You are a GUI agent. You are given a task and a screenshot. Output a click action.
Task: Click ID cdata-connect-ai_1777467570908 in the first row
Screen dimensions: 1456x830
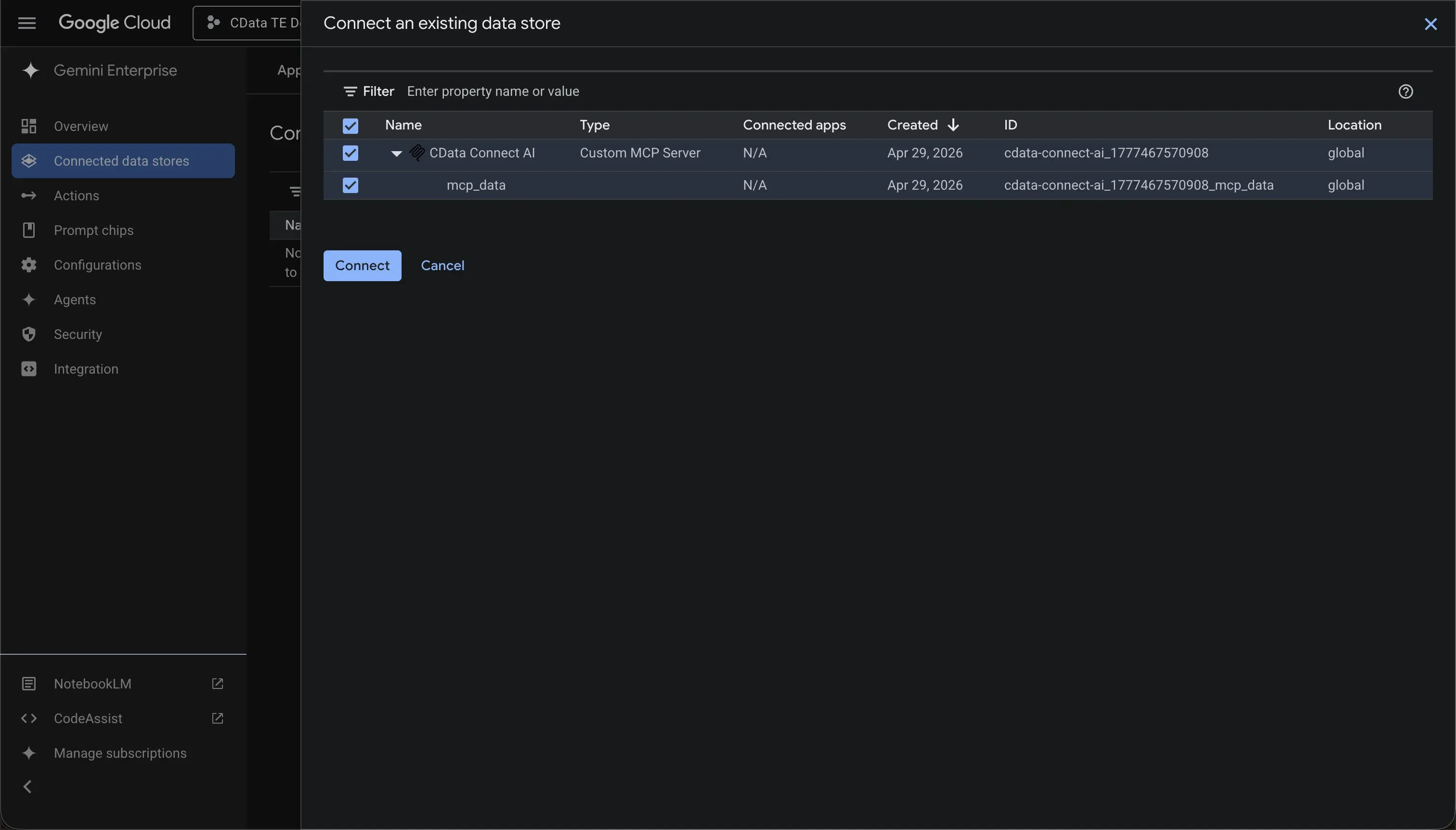tap(1106, 153)
